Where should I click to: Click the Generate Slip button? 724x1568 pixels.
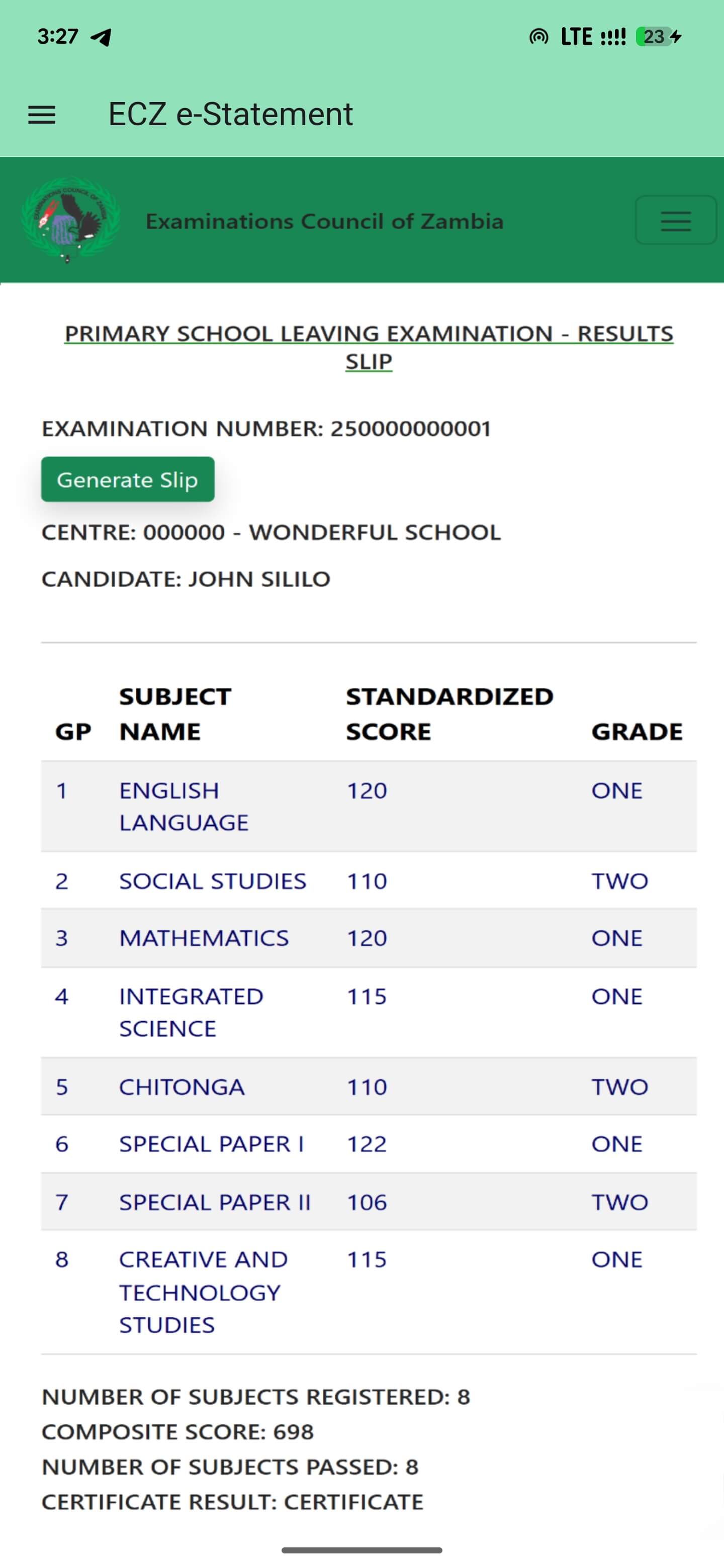tap(128, 479)
